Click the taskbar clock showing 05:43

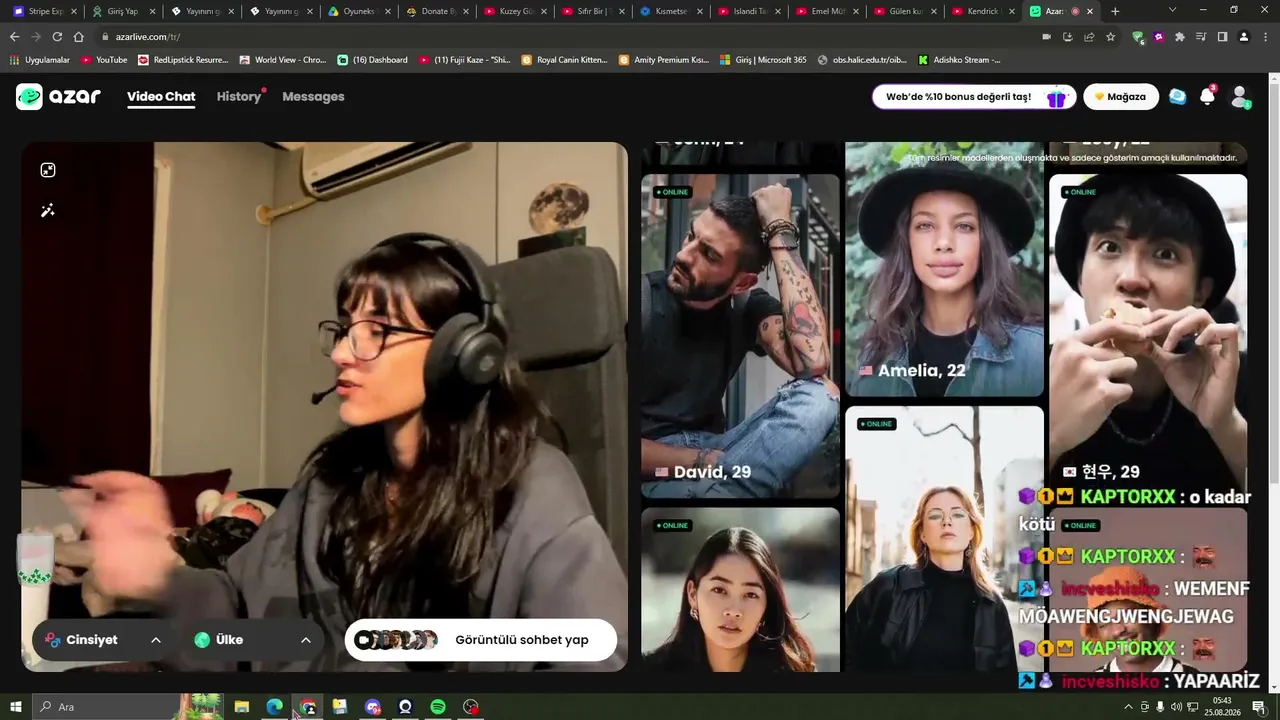(x=1222, y=707)
